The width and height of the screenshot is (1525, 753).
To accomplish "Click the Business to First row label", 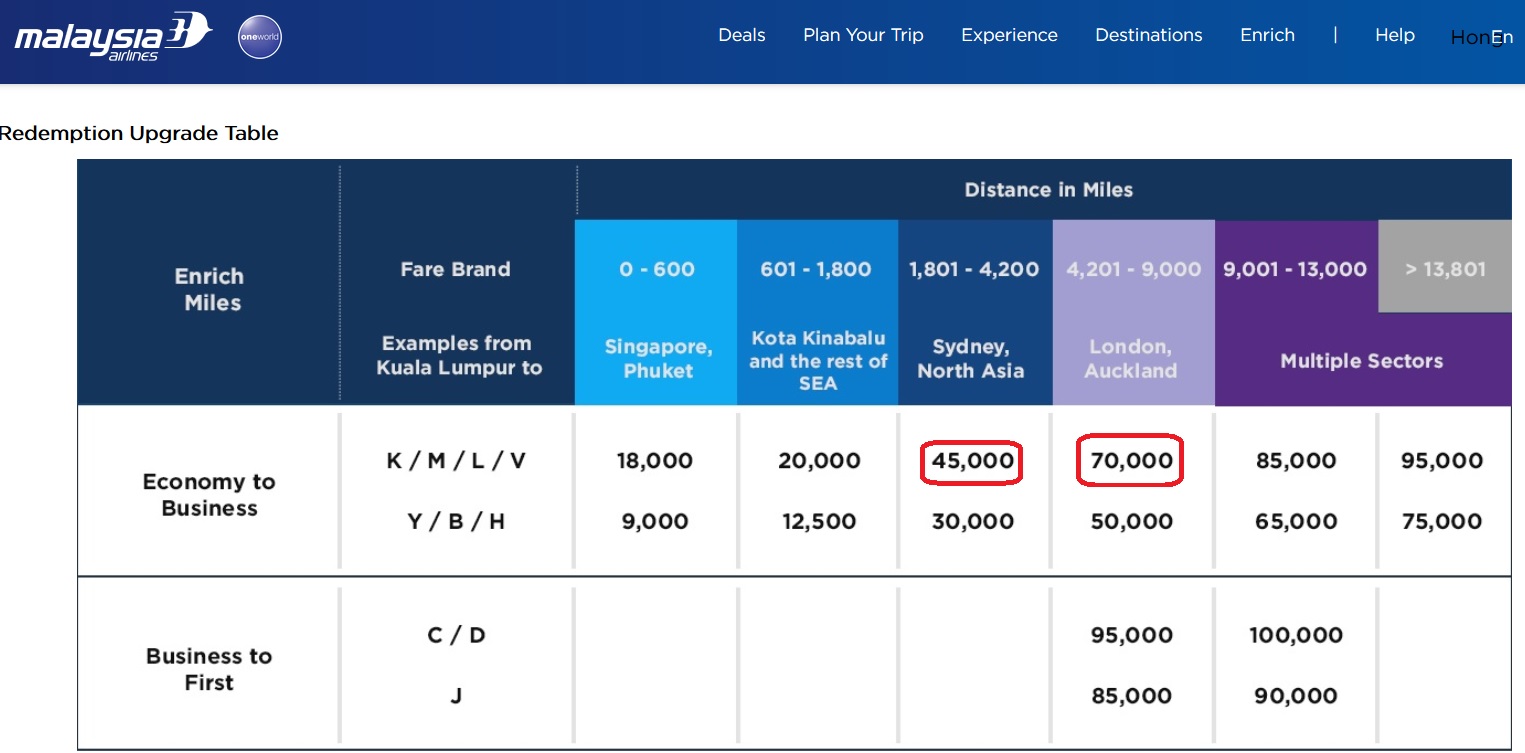I will click(x=209, y=669).
